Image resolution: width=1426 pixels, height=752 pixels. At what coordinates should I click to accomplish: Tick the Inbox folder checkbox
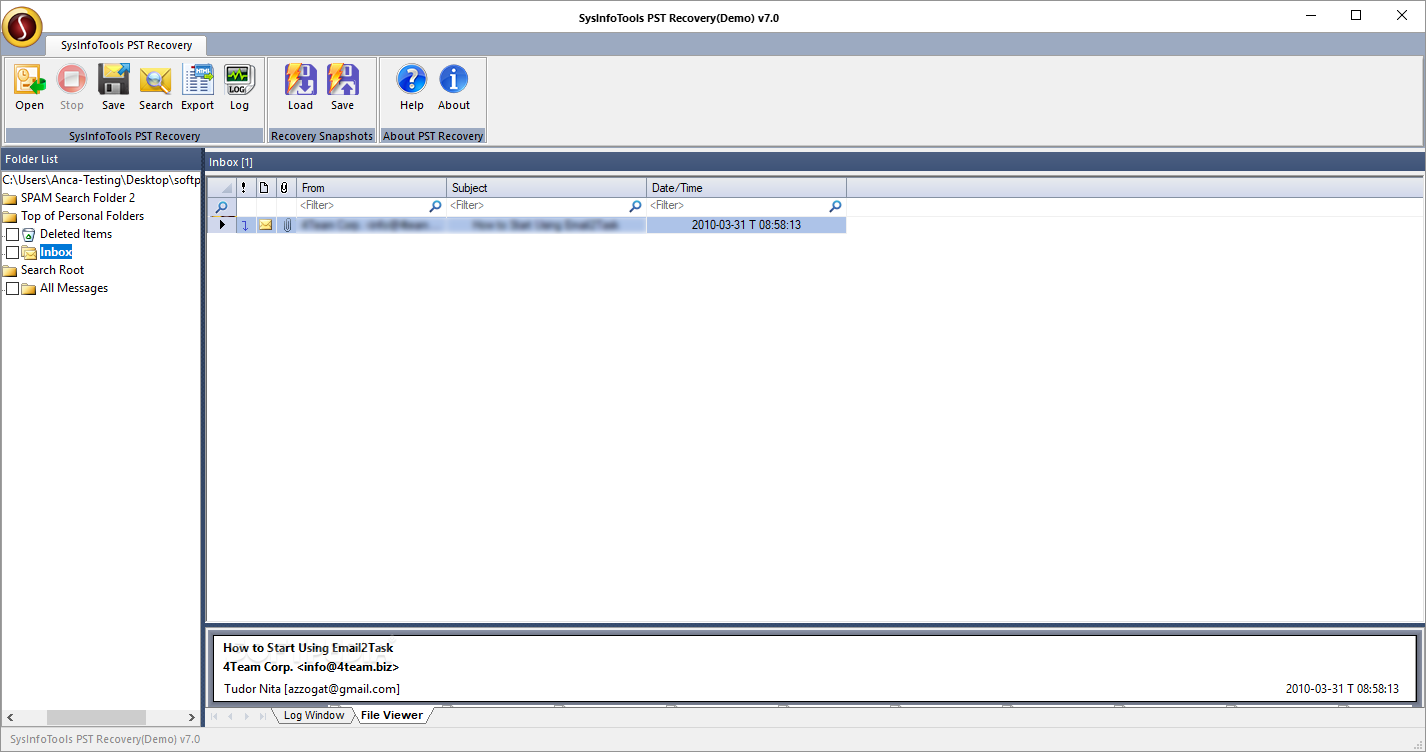pyautogui.click(x=12, y=252)
